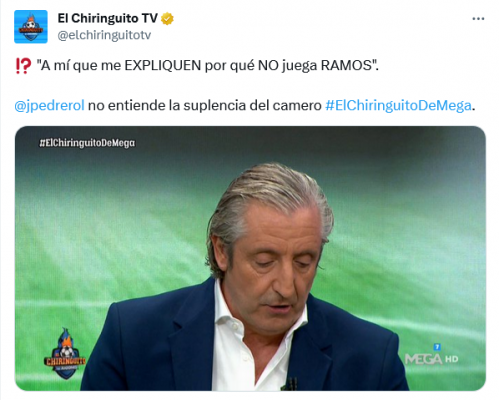
Task: Click the microphone clipped on the shirt
Action: coord(291,384)
